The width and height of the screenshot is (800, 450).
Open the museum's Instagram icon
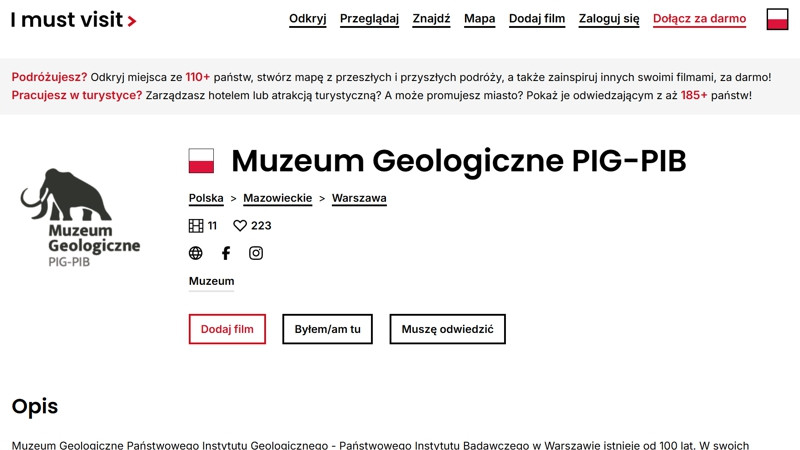256,253
